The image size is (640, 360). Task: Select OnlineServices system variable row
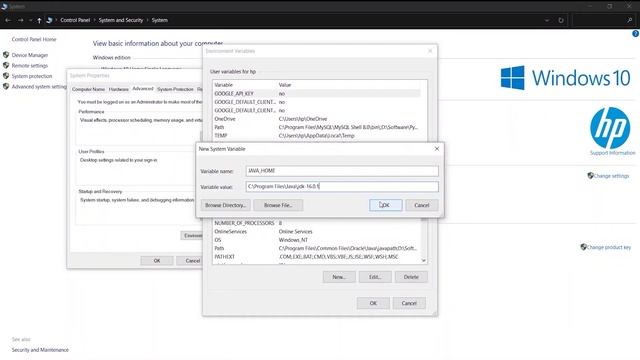coord(317,231)
